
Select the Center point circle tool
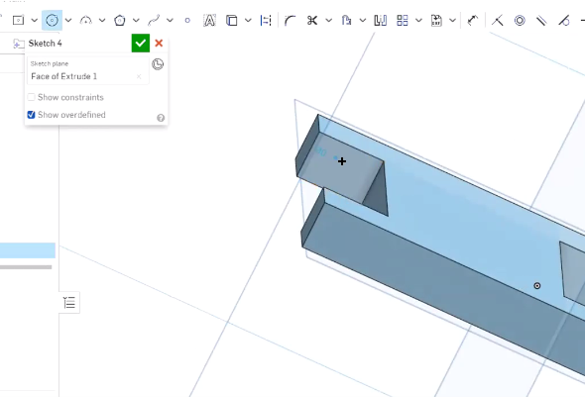pyautogui.click(x=52, y=20)
